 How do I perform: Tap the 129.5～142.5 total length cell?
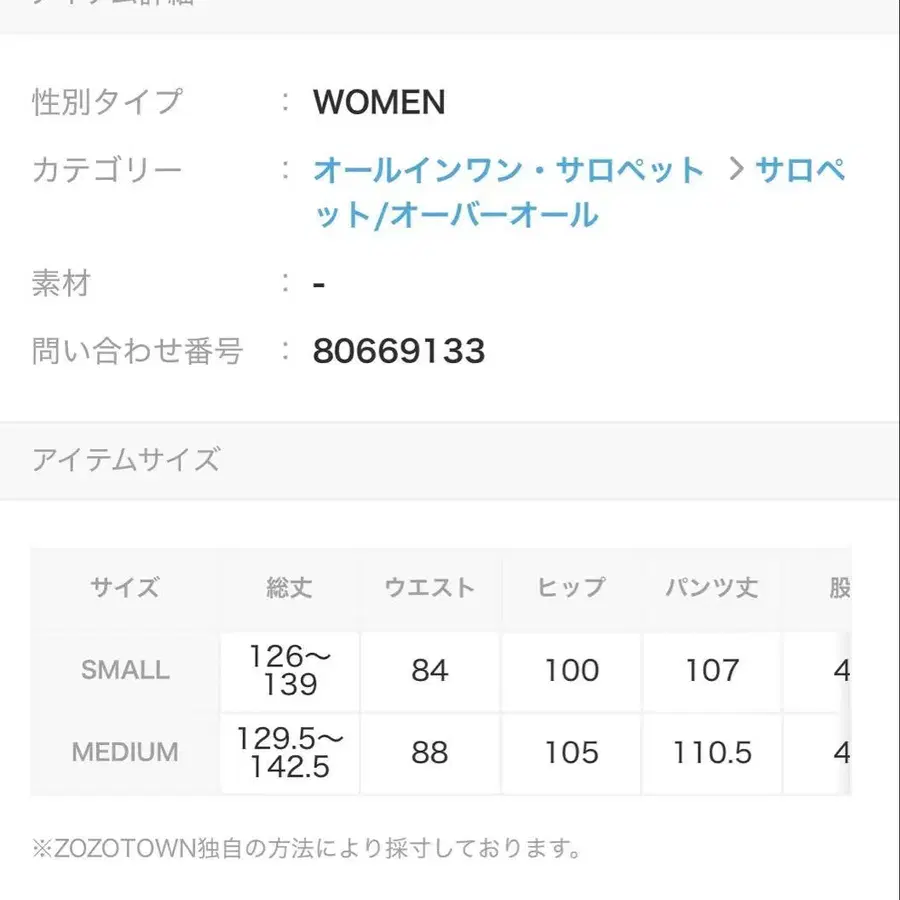tap(291, 752)
